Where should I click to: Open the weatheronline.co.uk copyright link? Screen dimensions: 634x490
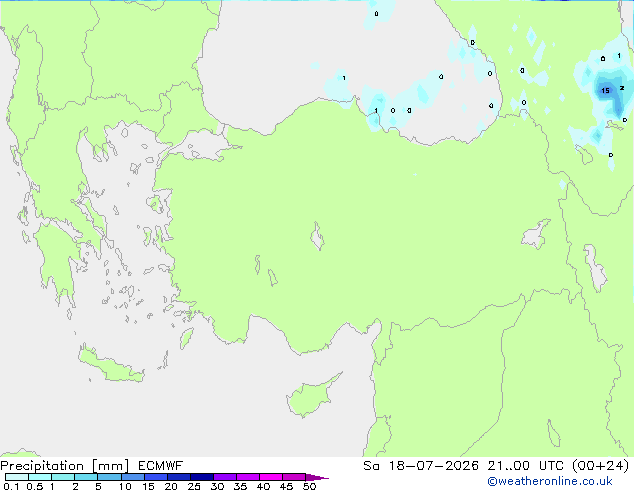coord(549,481)
